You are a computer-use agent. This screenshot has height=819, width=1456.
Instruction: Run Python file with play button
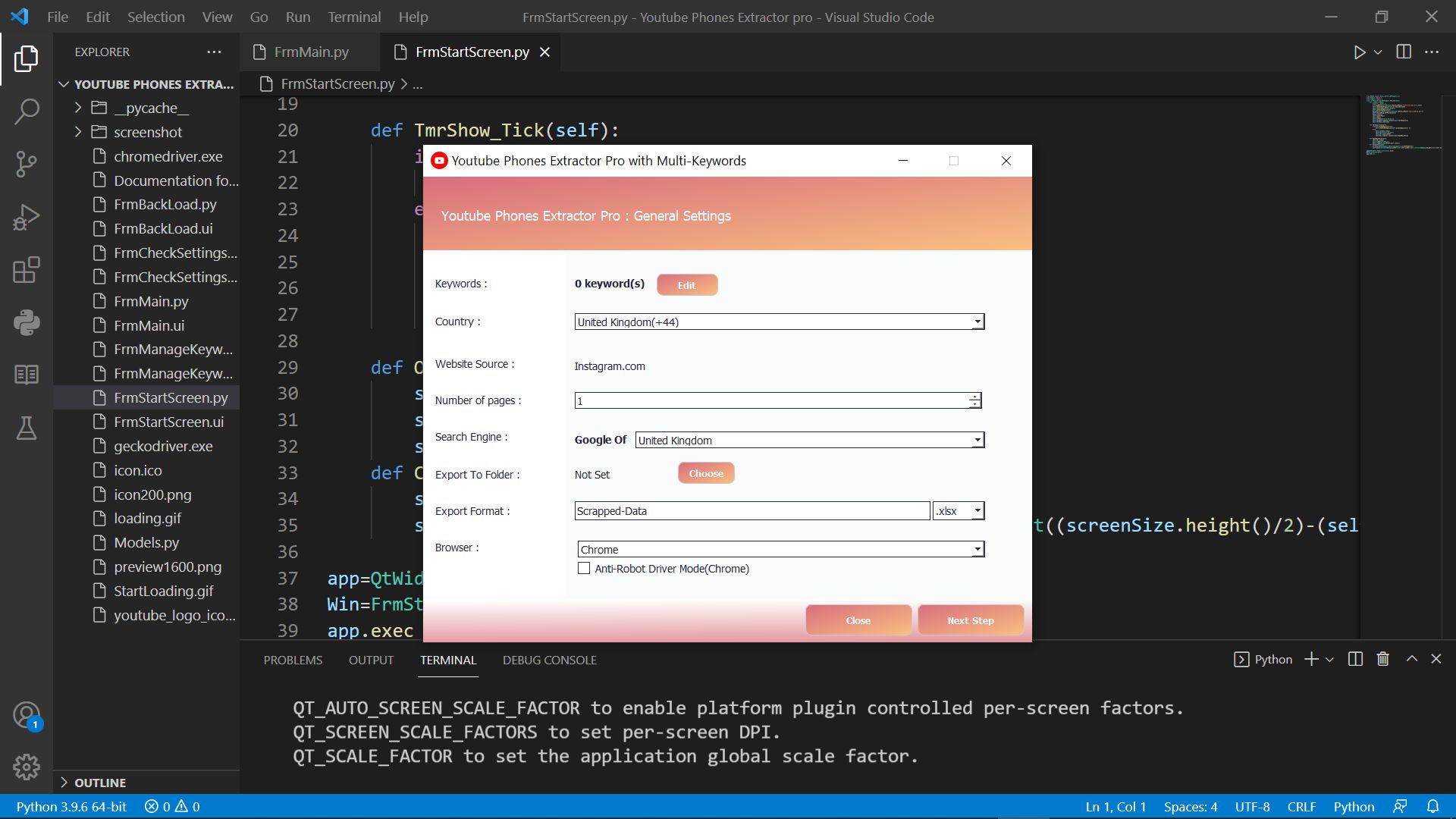click(1359, 52)
